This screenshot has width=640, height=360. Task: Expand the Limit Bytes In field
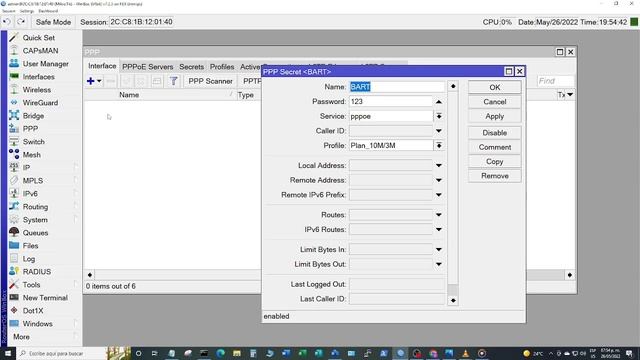(x=439, y=249)
